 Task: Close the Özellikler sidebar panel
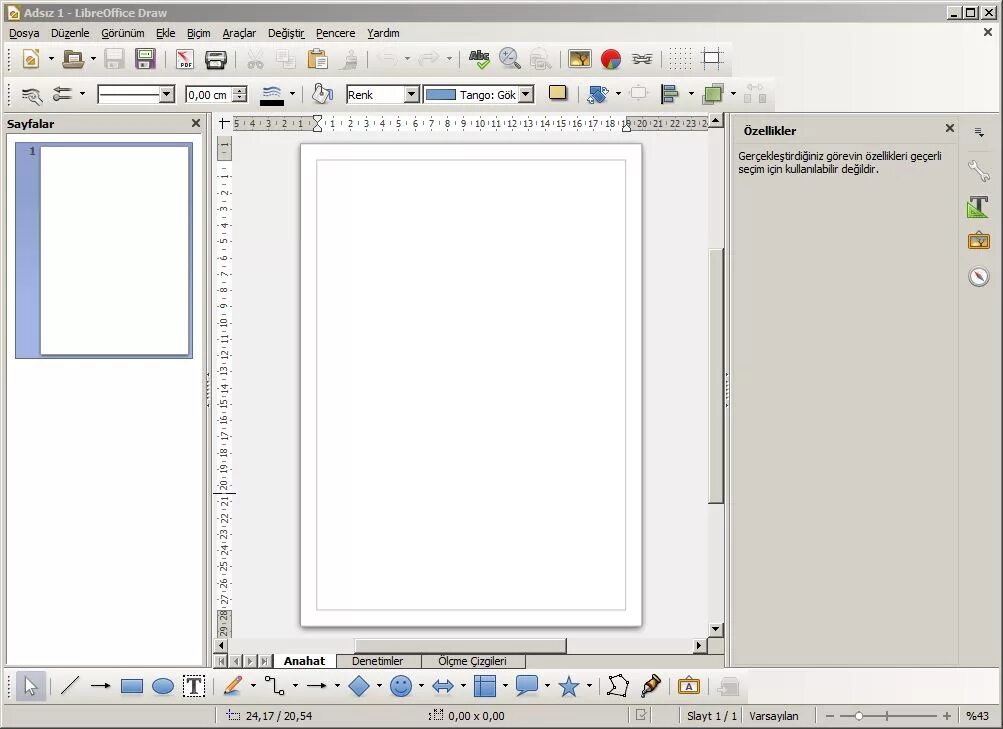point(950,129)
